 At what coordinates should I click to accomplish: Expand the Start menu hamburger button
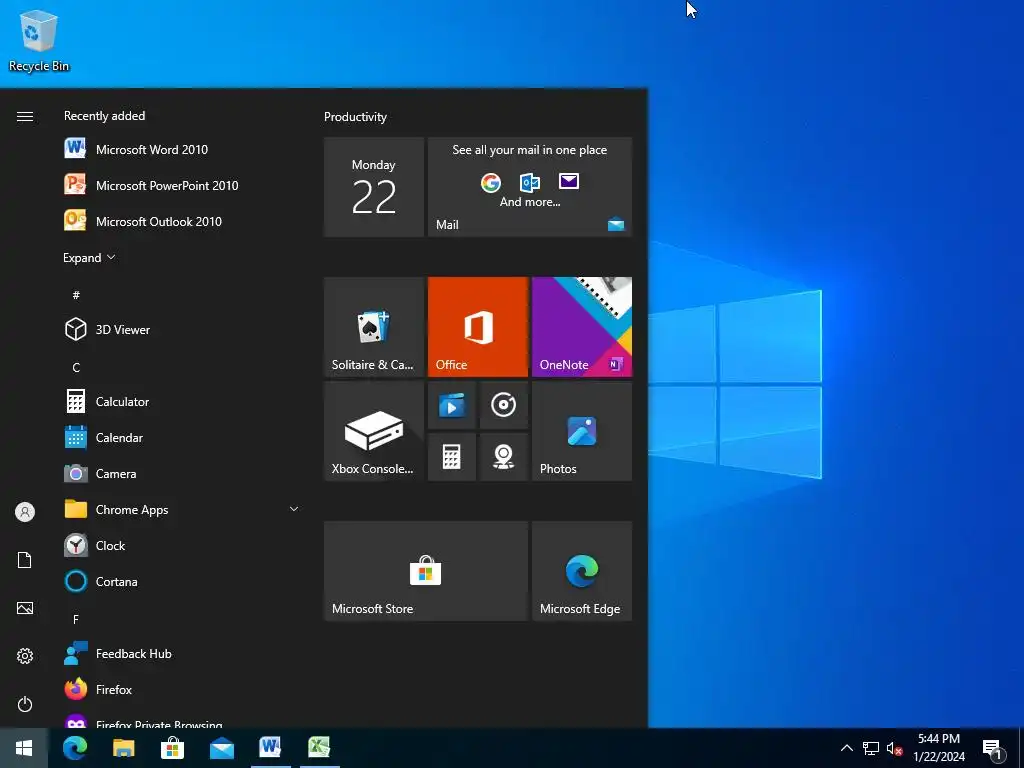tap(25, 116)
